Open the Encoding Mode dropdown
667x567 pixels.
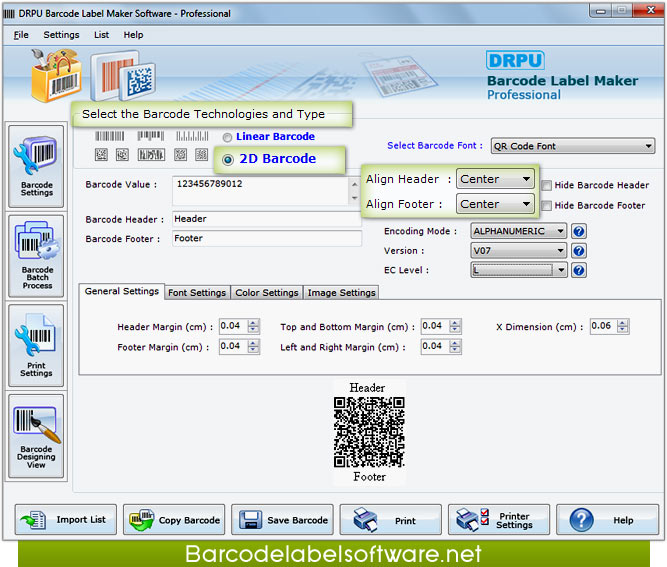click(x=519, y=231)
